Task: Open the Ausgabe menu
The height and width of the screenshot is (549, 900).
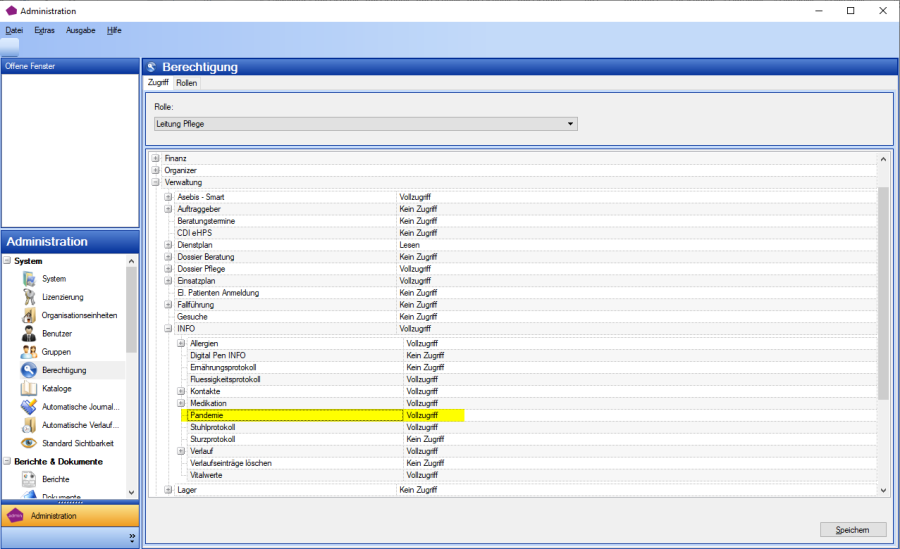Action: 80,30
